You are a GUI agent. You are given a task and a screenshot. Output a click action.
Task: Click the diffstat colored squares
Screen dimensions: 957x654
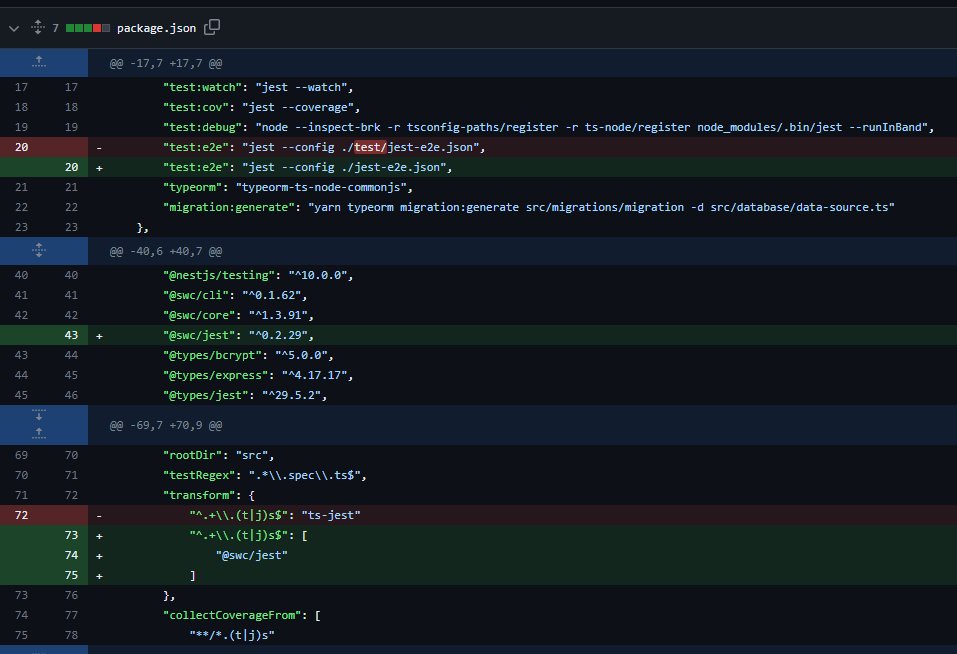click(88, 28)
